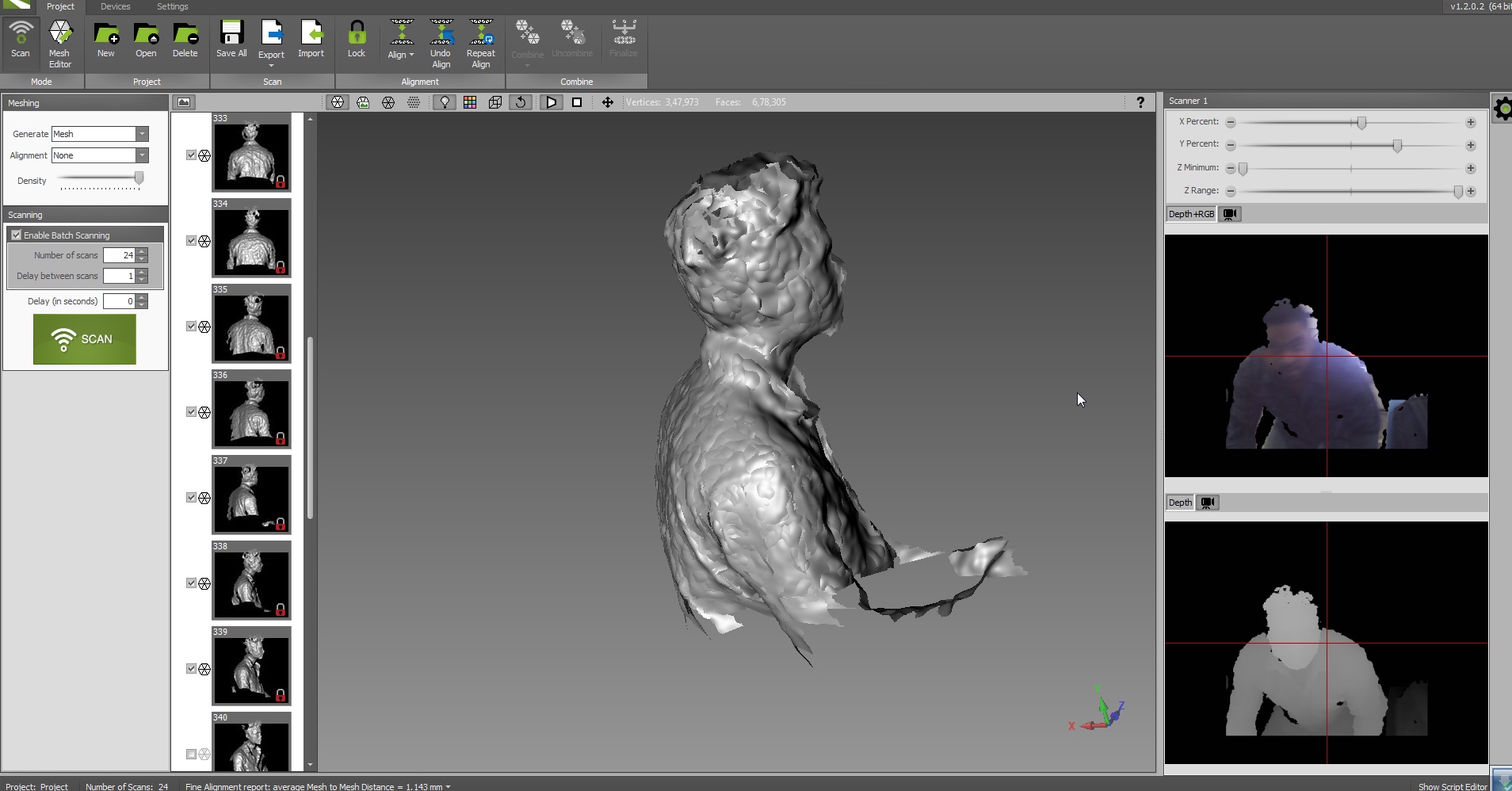Open the Alignment None dropdown
1512x791 pixels.
click(x=142, y=155)
